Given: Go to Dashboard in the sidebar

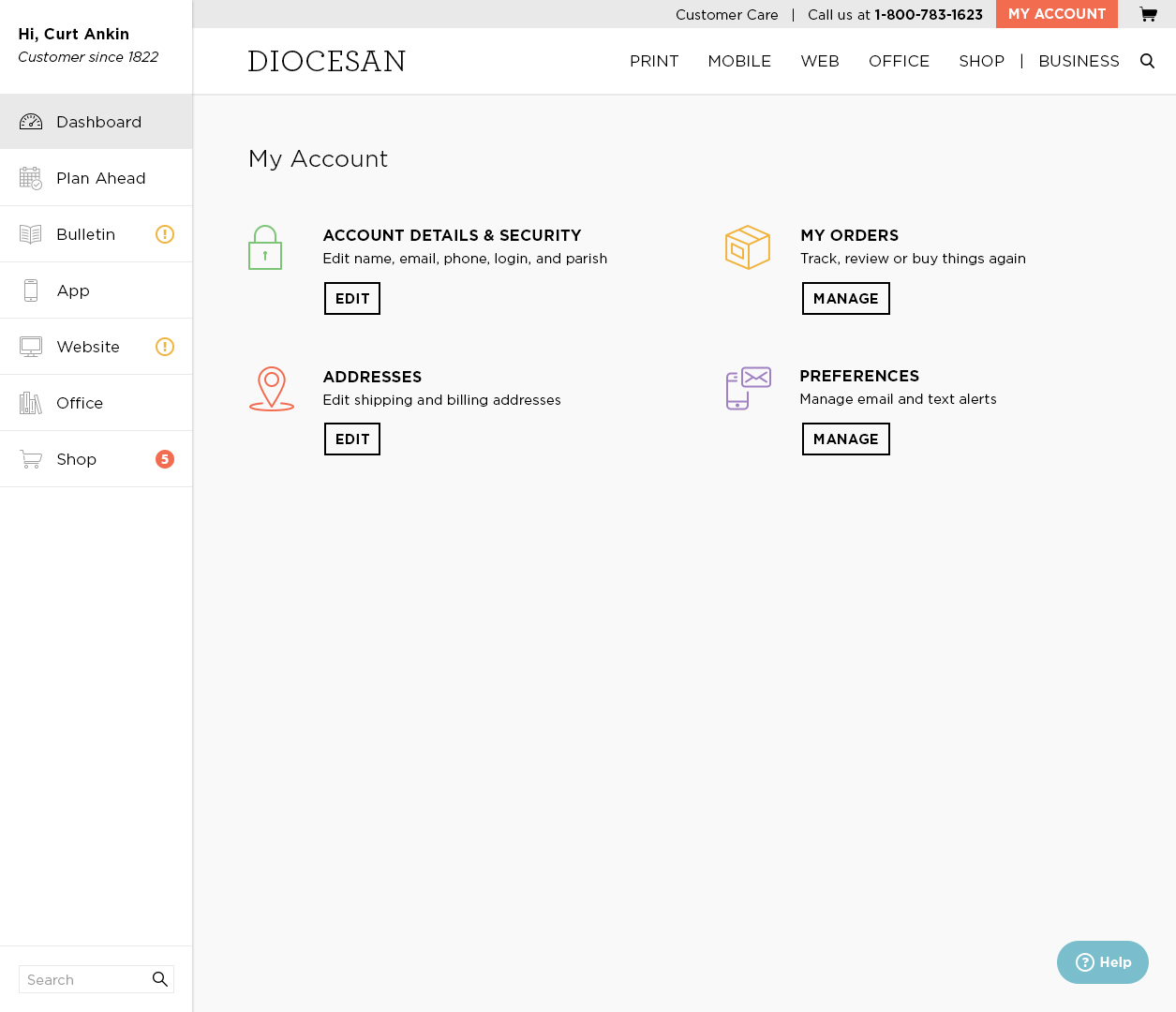Looking at the screenshot, I should pos(98,122).
